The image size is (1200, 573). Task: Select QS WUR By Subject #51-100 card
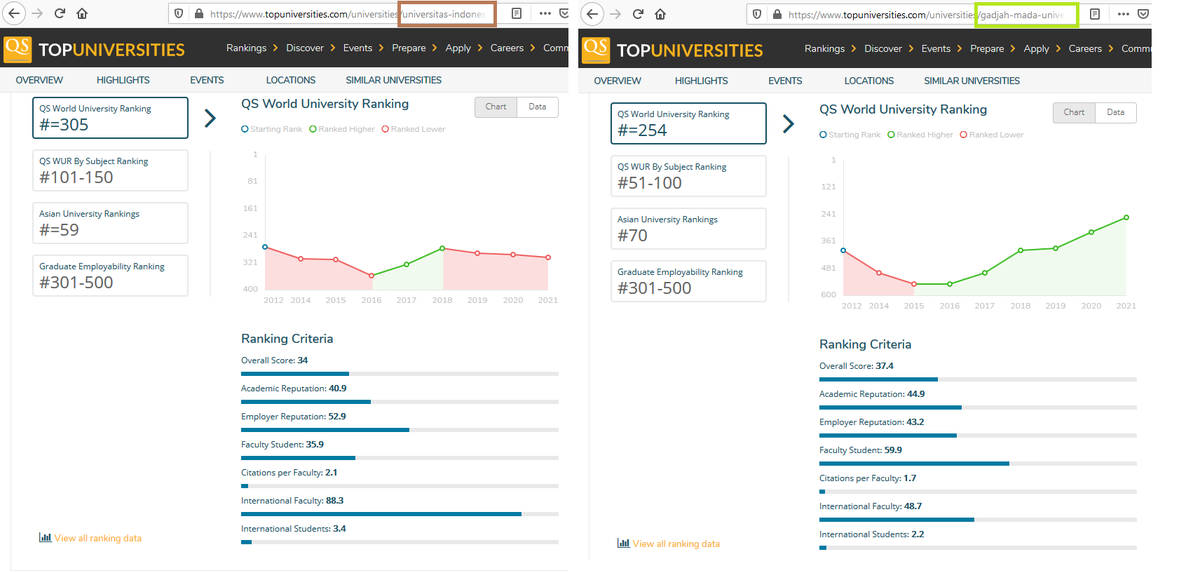[x=688, y=176]
